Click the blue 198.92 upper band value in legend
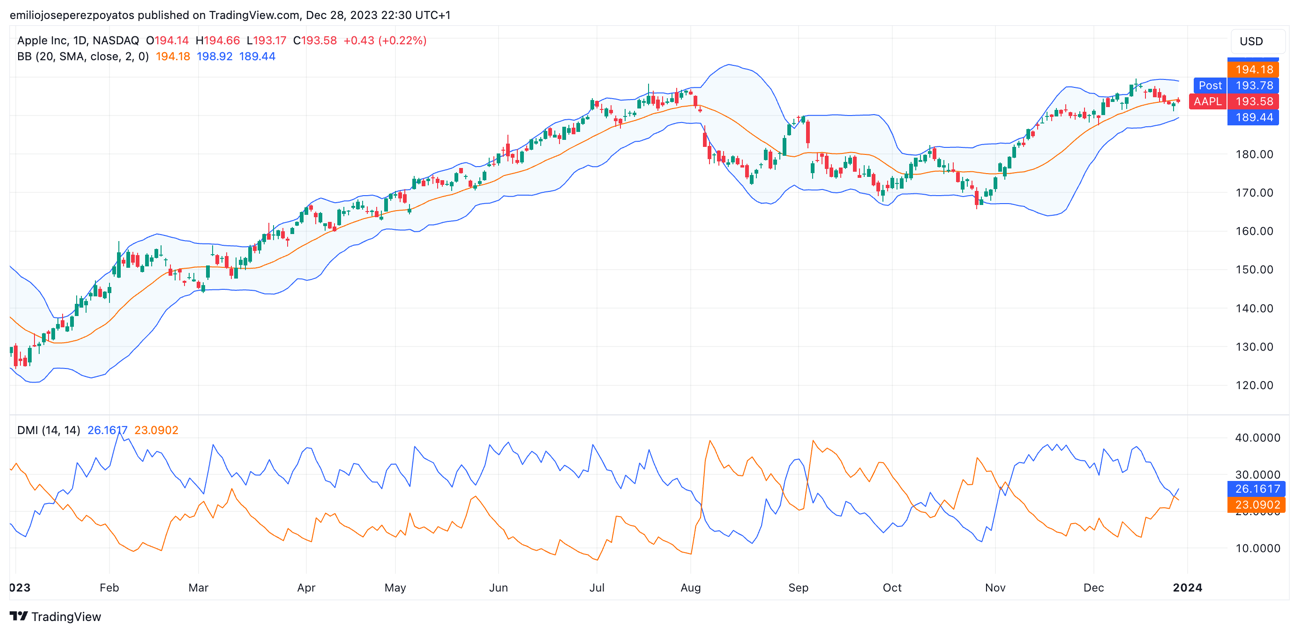This screenshot has height=633, width=1299. pos(214,57)
